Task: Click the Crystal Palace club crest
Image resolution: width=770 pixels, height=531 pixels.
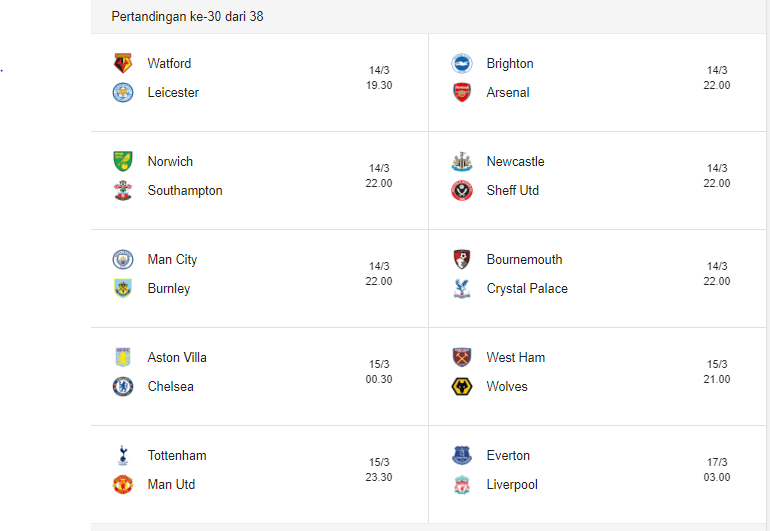Action: click(461, 289)
